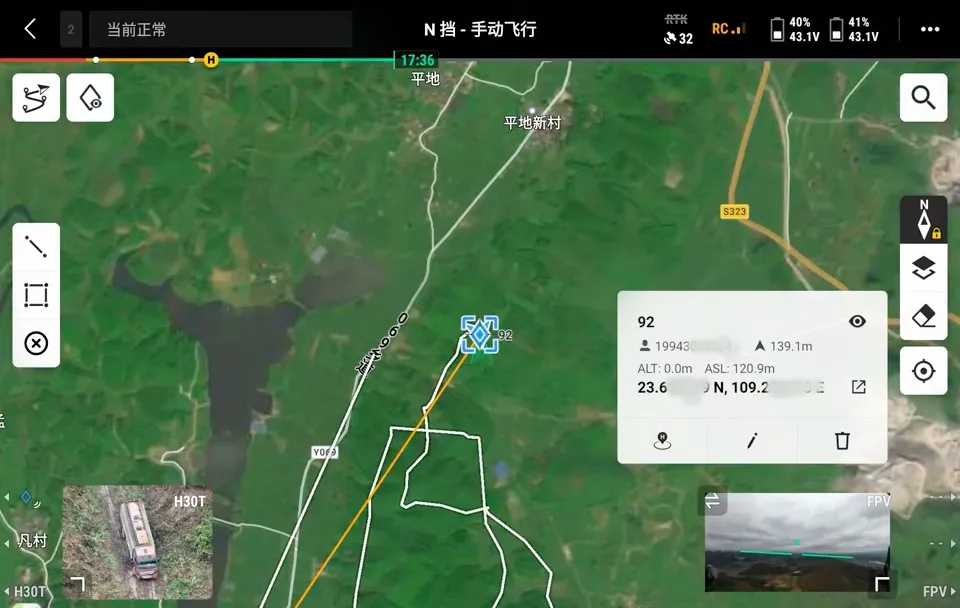The image size is (960, 608).
Task: Expand the H30T camera preview
Action: tap(77, 583)
